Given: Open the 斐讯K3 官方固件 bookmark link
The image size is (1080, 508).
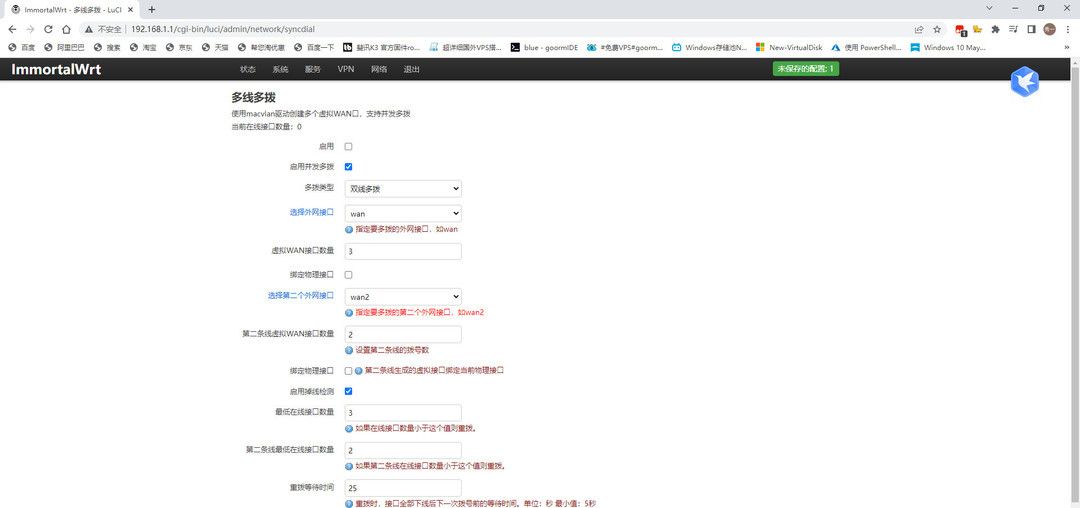Looking at the screenshot, I should click(x=382, y=47).
